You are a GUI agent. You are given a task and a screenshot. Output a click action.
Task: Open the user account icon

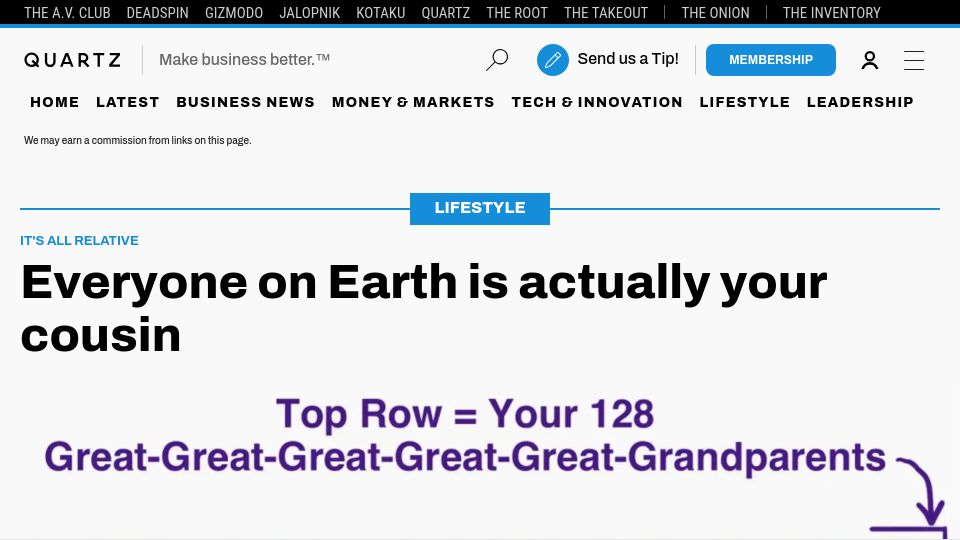pos(869,60)
